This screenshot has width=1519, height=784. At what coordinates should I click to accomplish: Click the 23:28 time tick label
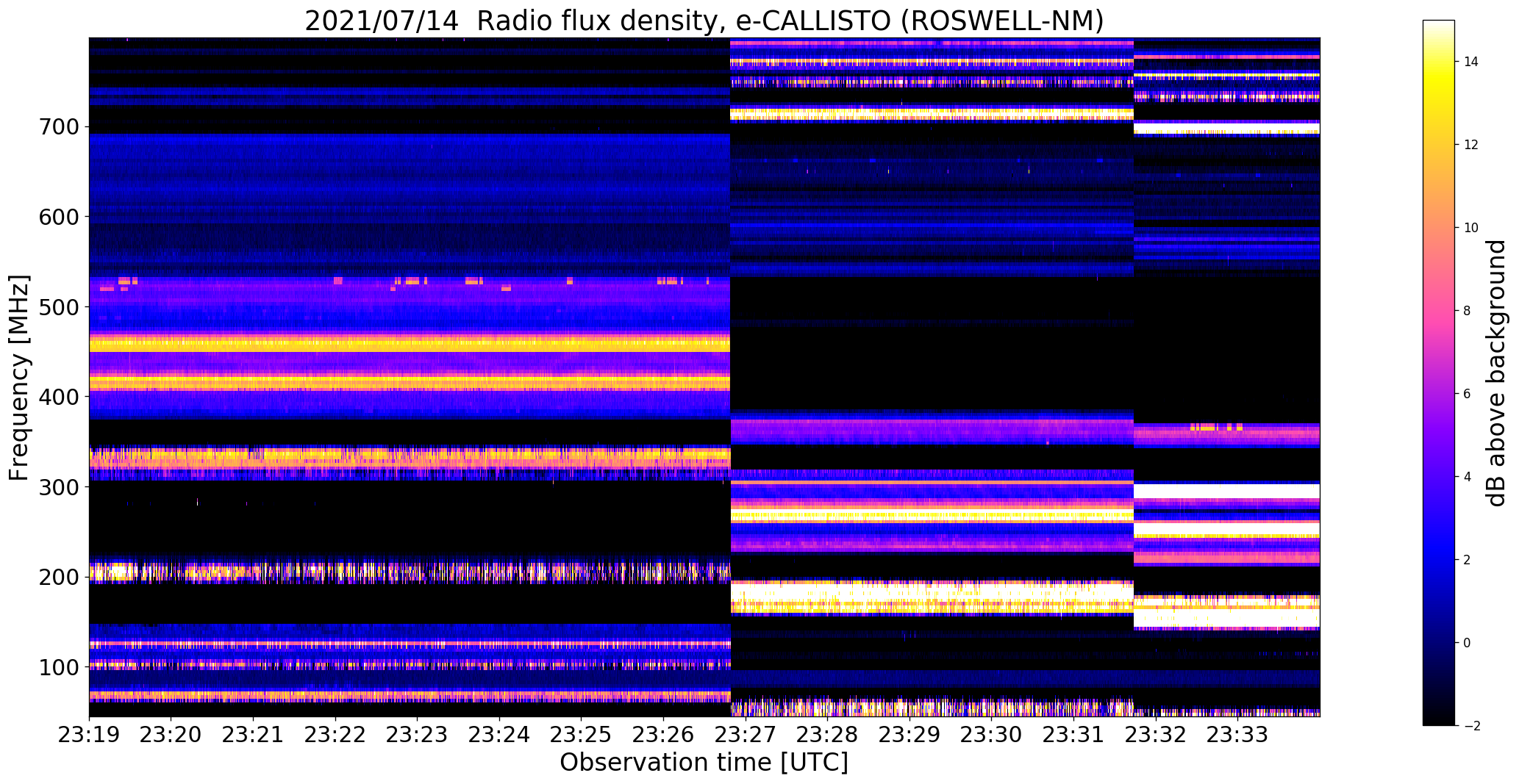point(828,735)
